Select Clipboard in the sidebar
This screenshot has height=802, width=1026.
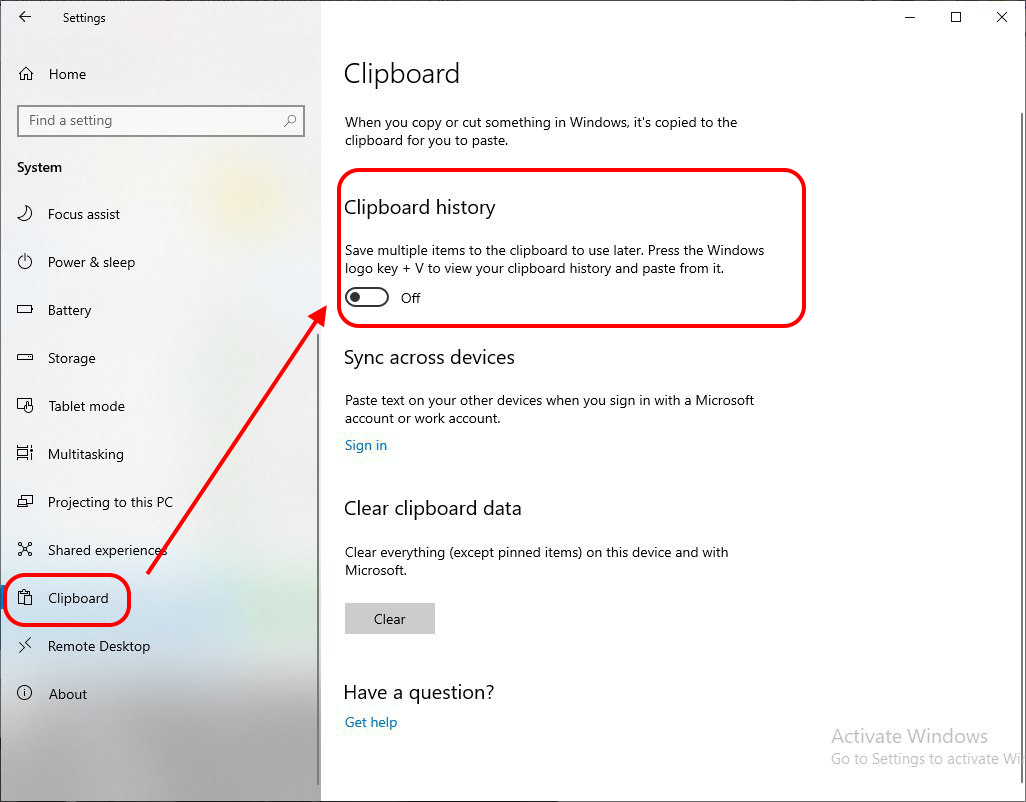coord(78,598)
